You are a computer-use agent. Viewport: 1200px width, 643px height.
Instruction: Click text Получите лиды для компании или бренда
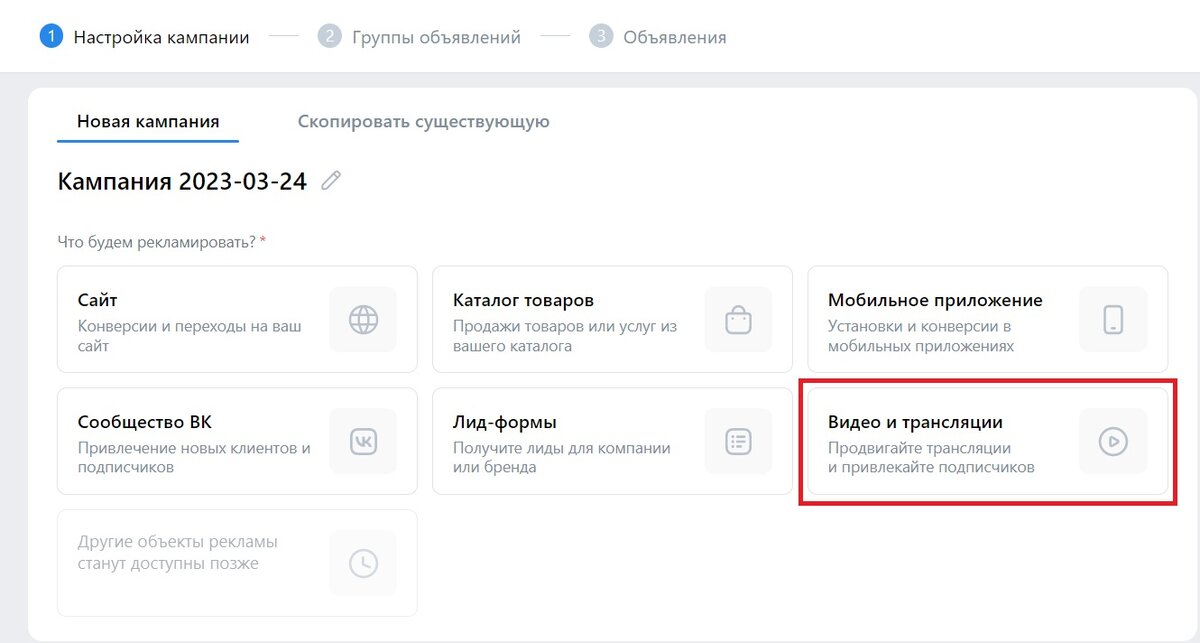(562, 457)
